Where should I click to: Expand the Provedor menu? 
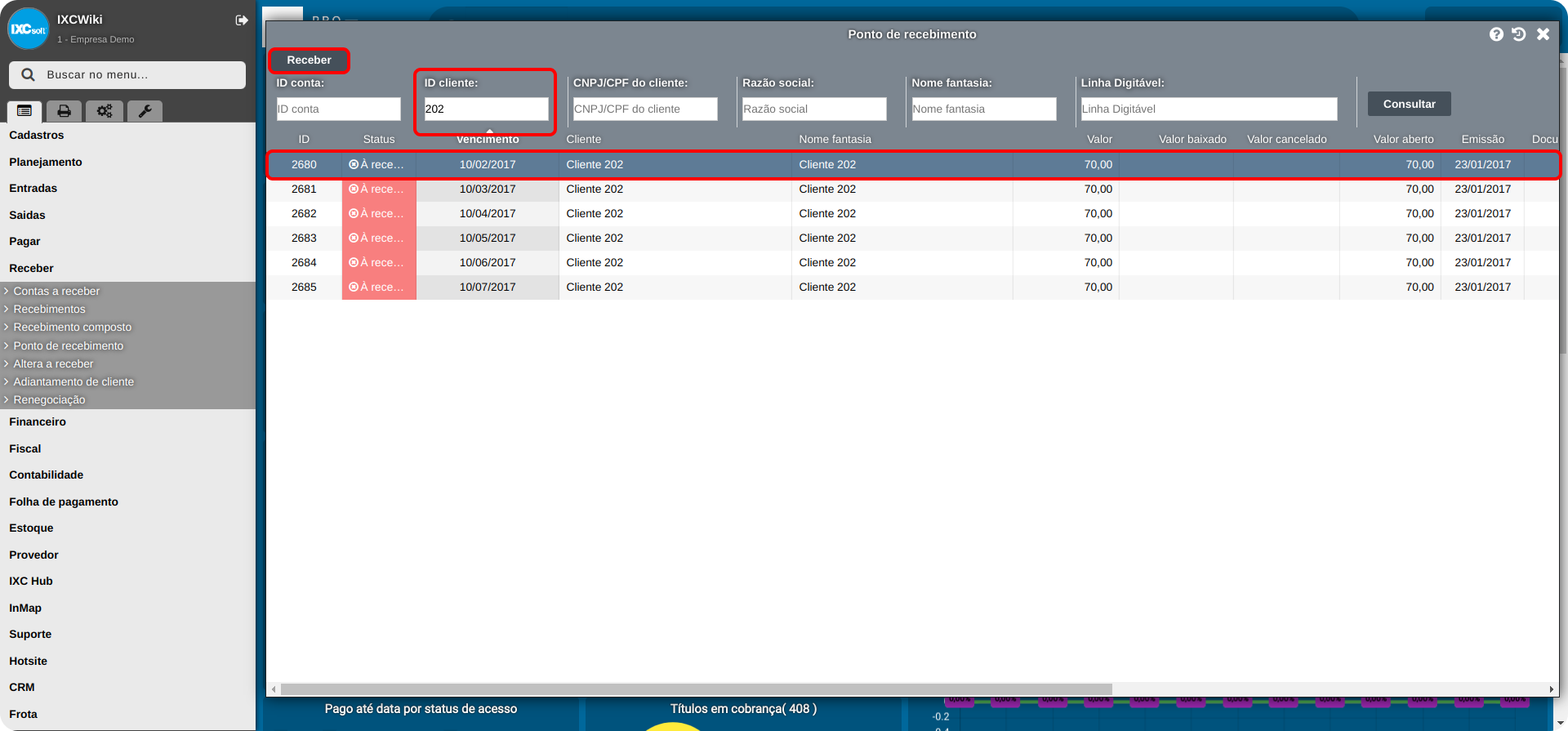(33, 555)
